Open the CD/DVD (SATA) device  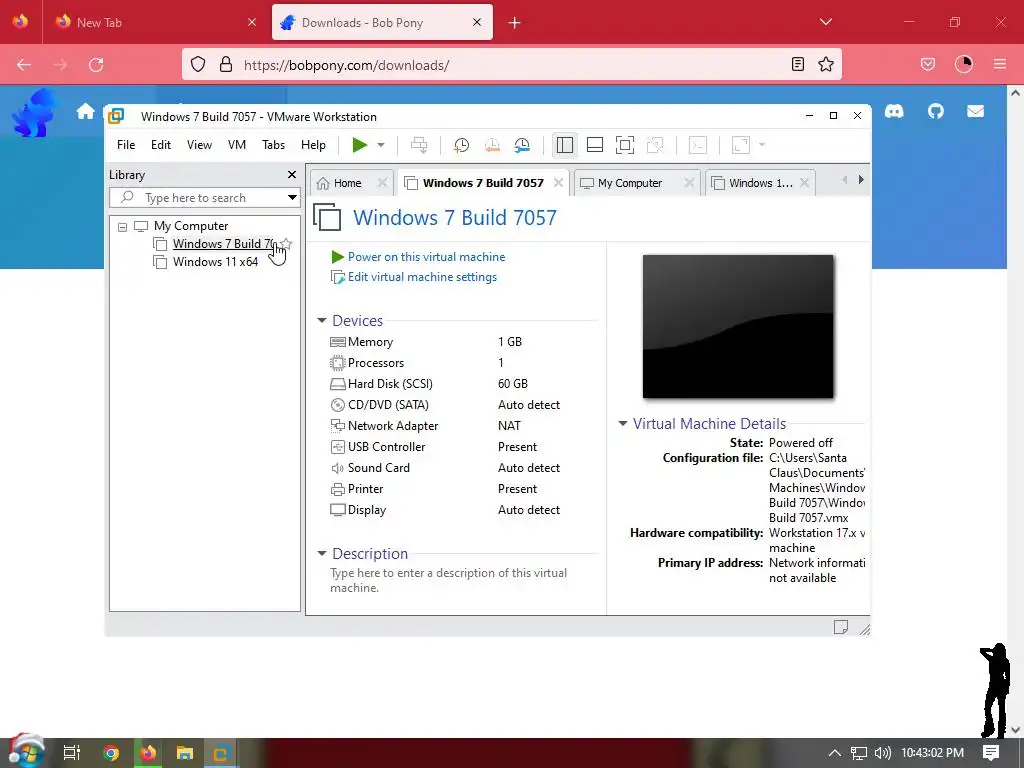379,405
